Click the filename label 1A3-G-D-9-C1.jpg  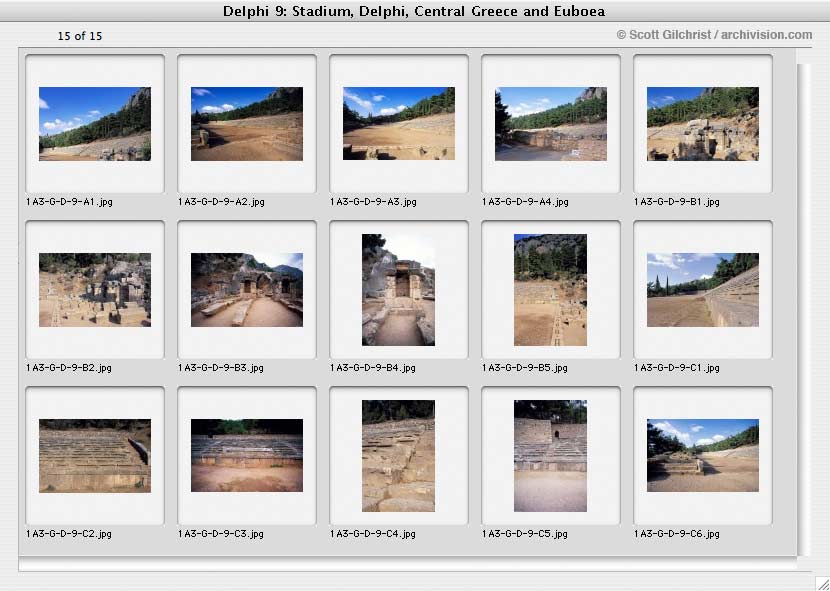[677, 368]
